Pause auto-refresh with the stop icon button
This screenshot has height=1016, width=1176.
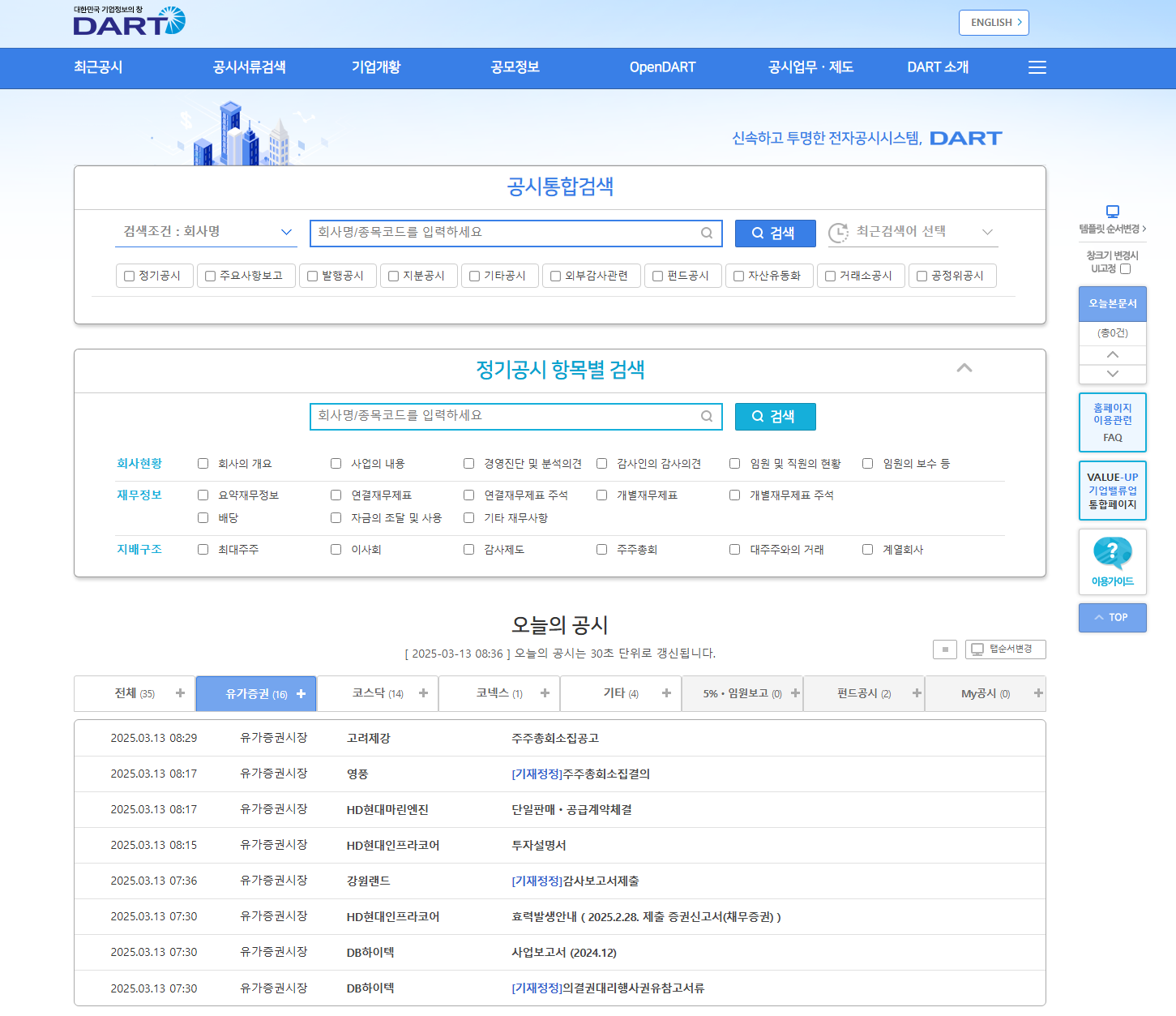coord(945,649)
